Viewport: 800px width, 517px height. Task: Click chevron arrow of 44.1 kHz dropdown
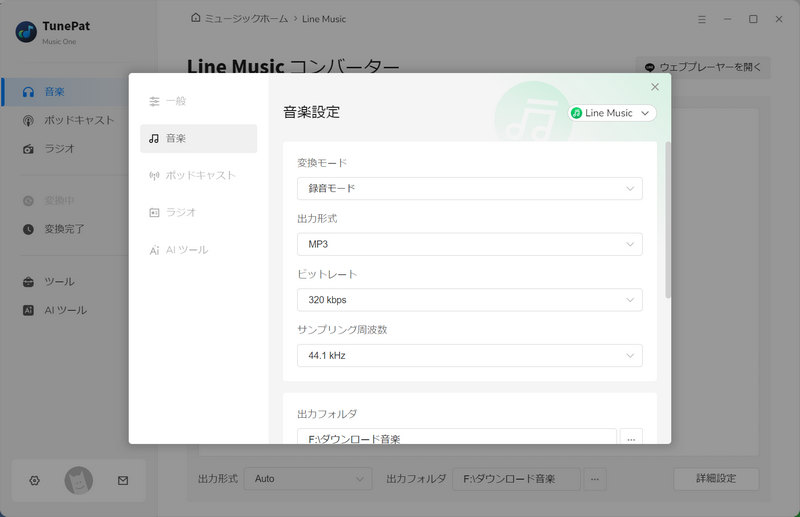point(630,356)
